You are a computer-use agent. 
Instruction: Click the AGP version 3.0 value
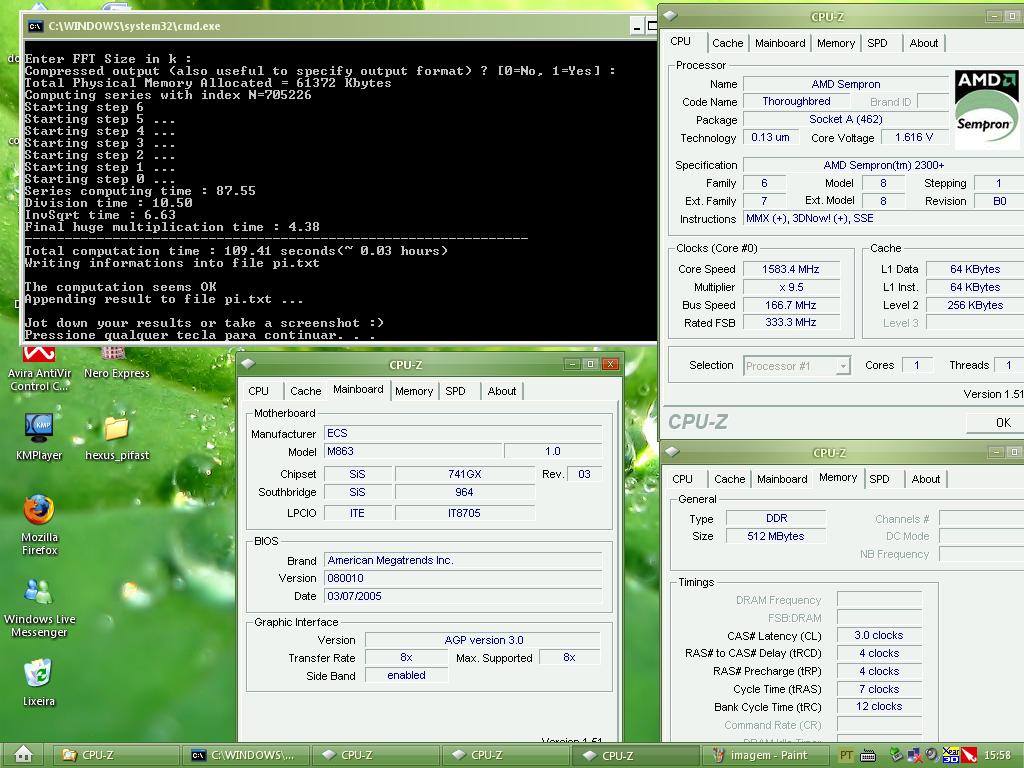pyautogui.click(x=483, y=640)
